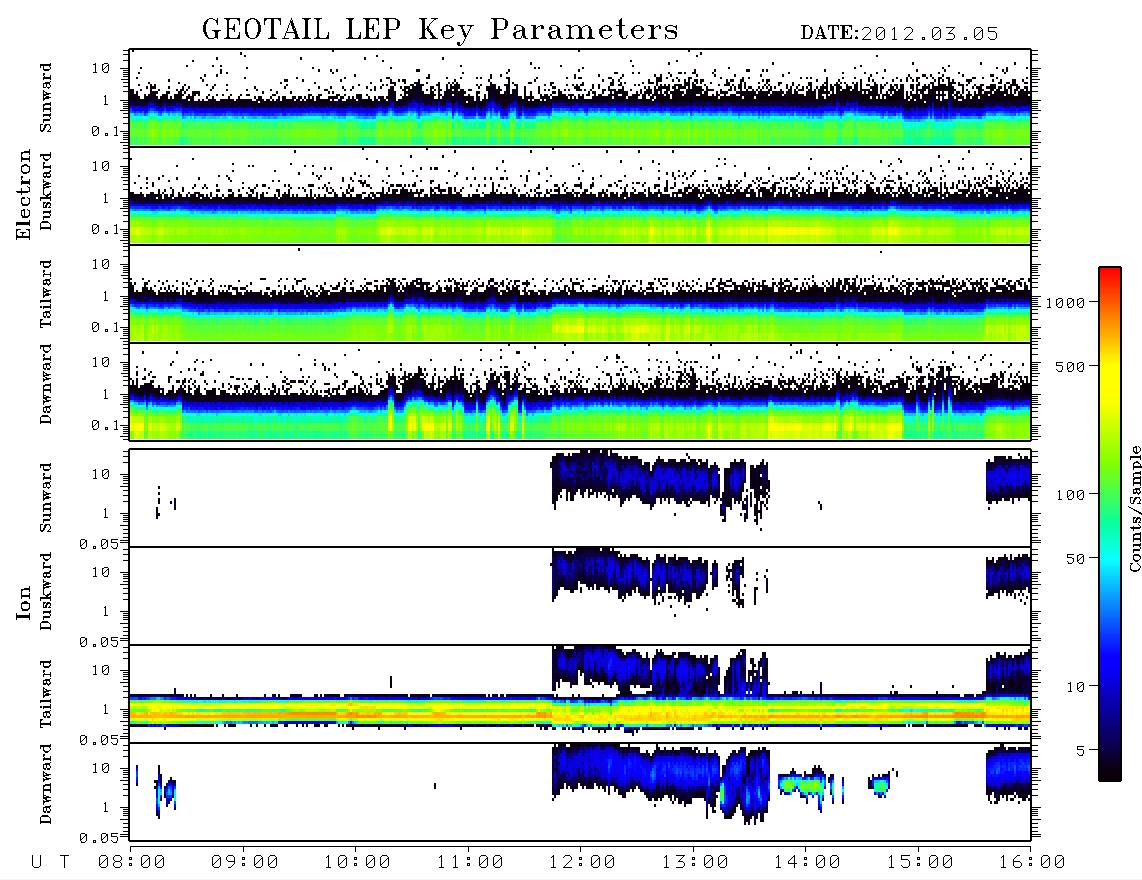Click inside the Electron Sunward spectrogram
This screenshot has height=880, width=1142.
(x=580, y=98)
